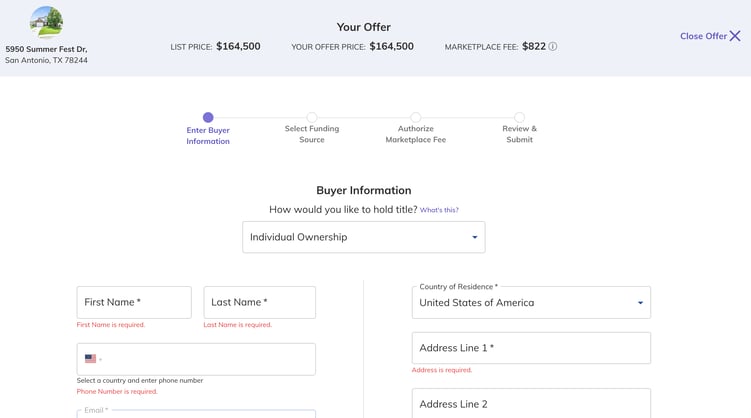Select the Review & Submit step circle
The height and width of the screenshot is (418, 751).
click(x=520, y=117)
